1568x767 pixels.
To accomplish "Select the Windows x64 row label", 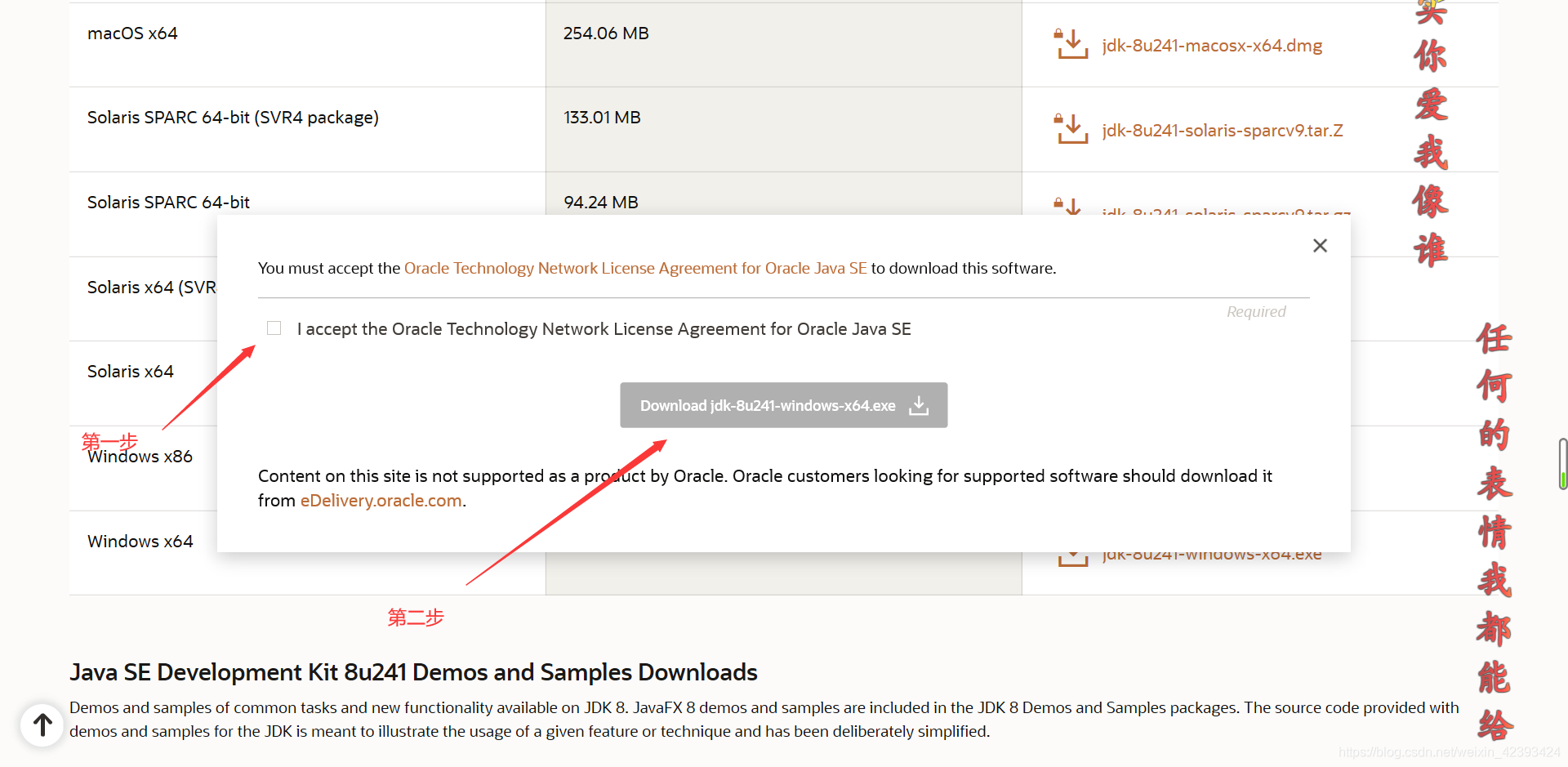I will coord(140,542).
